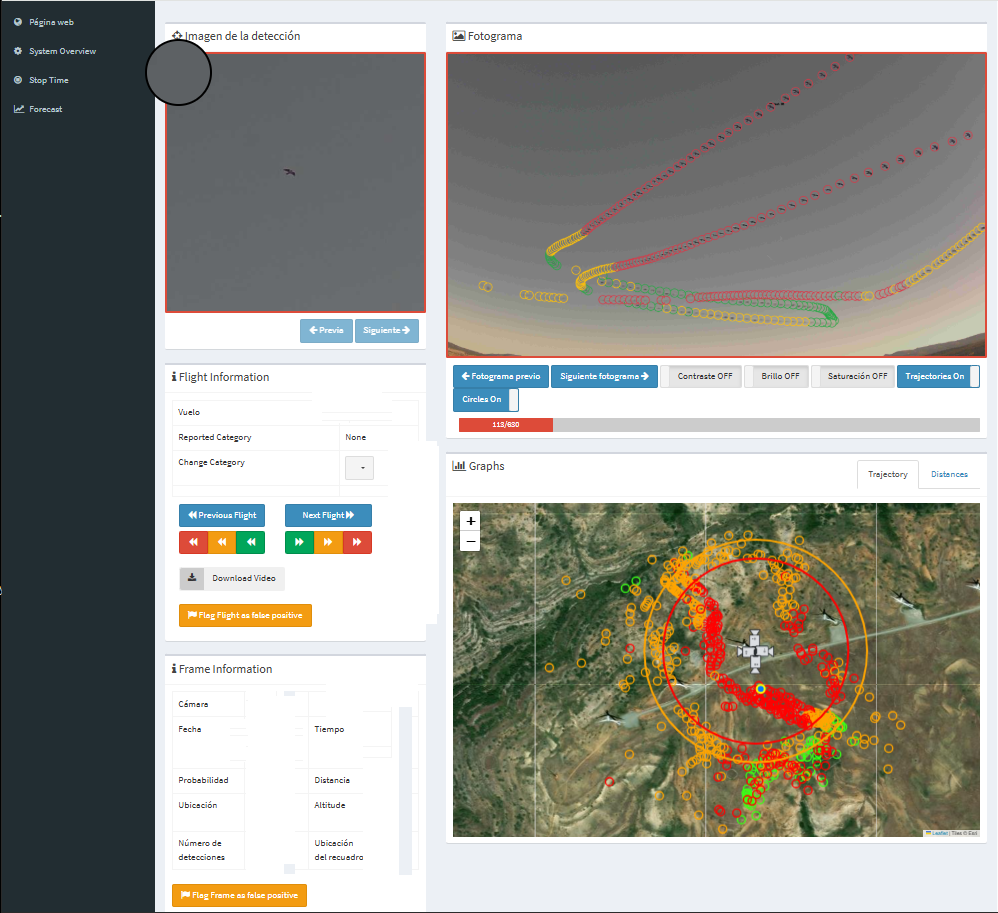Zoom in on the trajectory map
The height and width of the screenshot is (913, 998).
[471, 521]
